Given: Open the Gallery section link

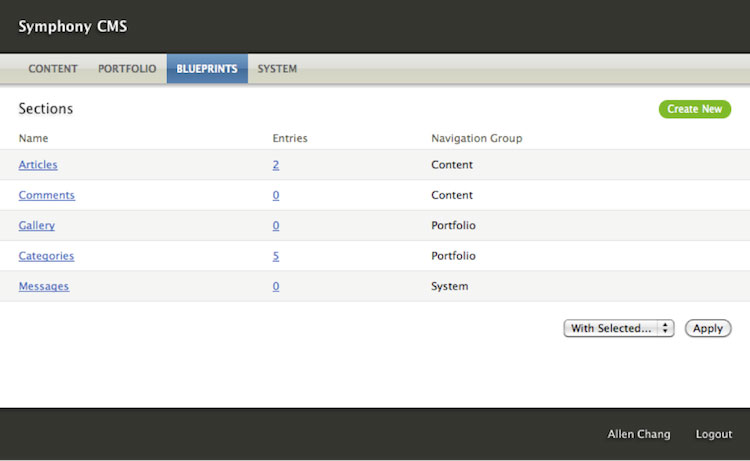Looking at the screenshot, I should coord(37,226).
